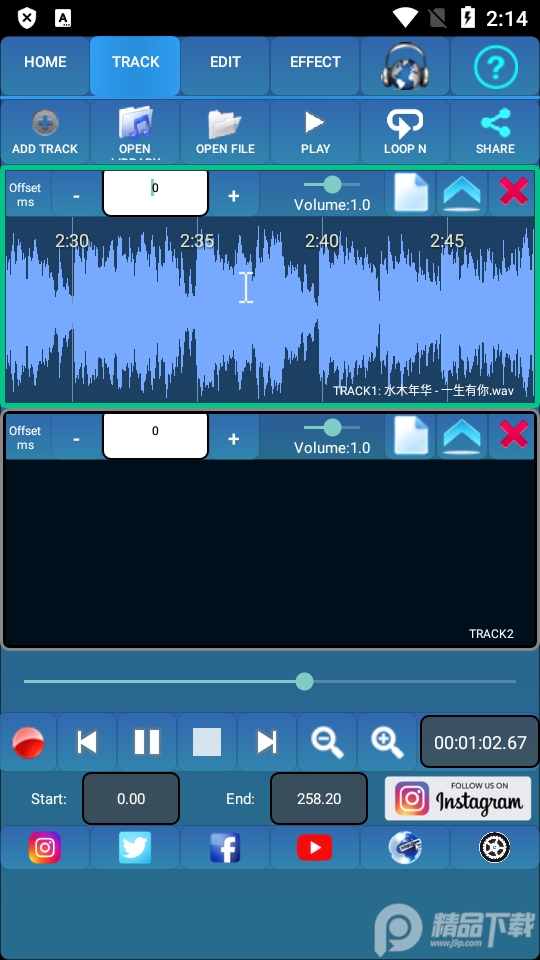Pause the playback
Image resolution: width=540 pixels, height=960 pixels.
click(x=147, y=741)
